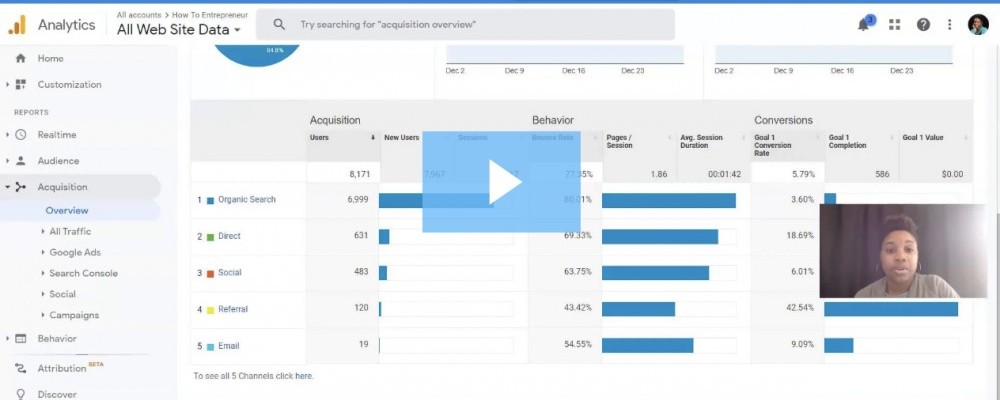This screenshot has width=1000, height=400.
Task: Click the Email bounce rate 54.55%
Action: 578,344
